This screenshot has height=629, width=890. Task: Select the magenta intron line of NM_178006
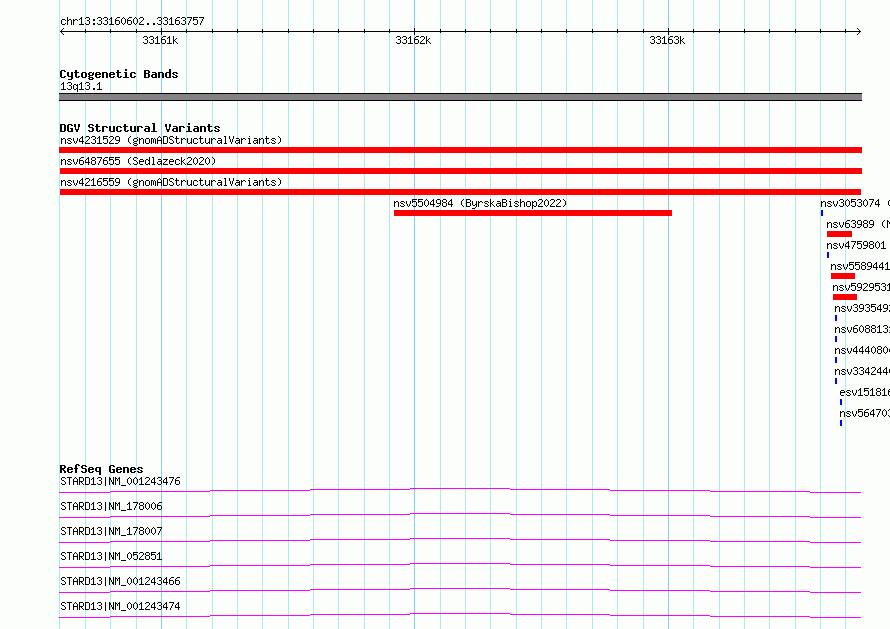460,514
